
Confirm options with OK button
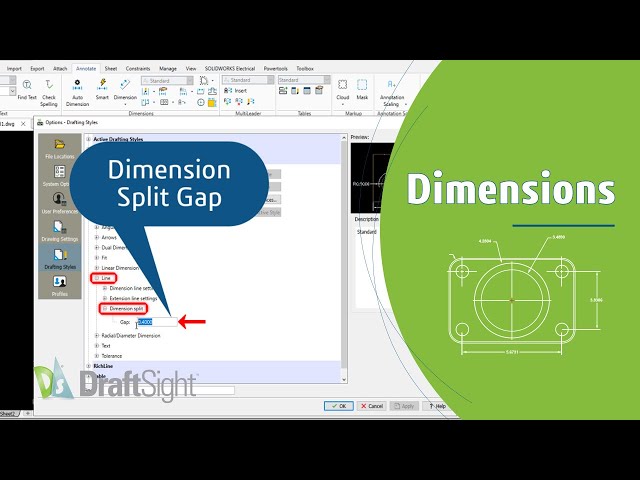pos(339,406)
